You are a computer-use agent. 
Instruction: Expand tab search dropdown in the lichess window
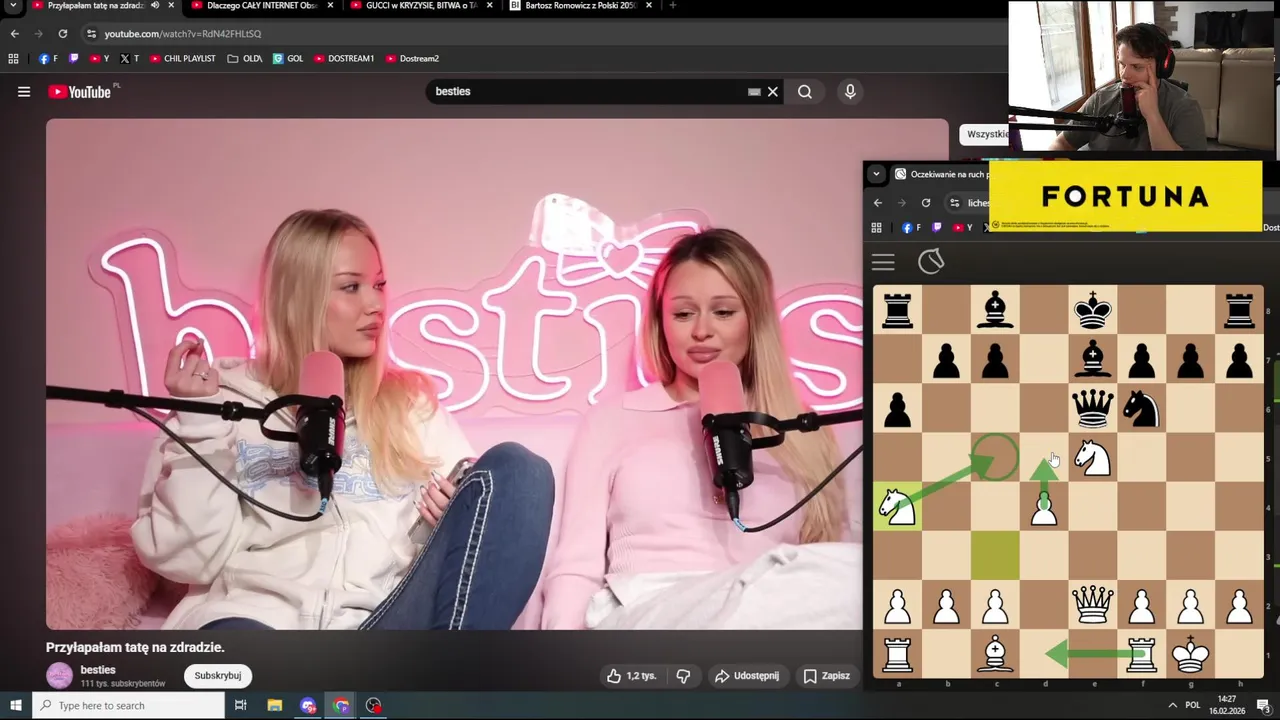(876, 174)
